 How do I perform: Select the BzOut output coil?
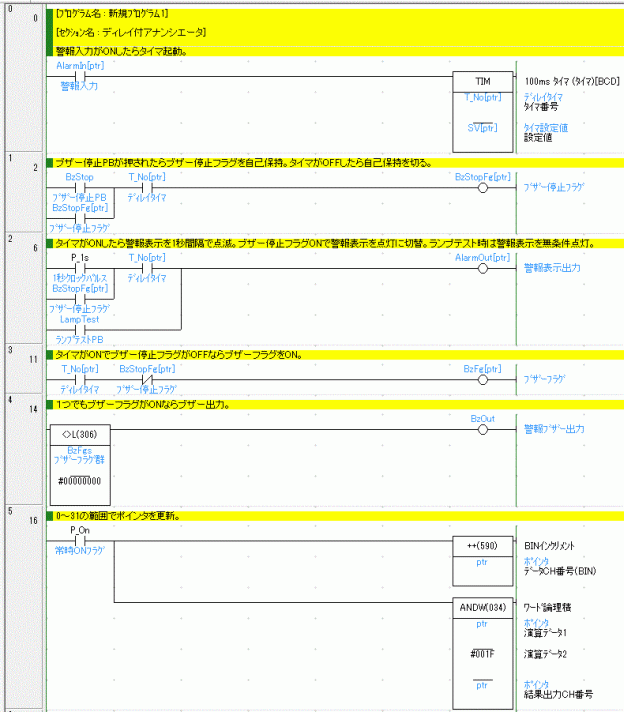(483, 430)
